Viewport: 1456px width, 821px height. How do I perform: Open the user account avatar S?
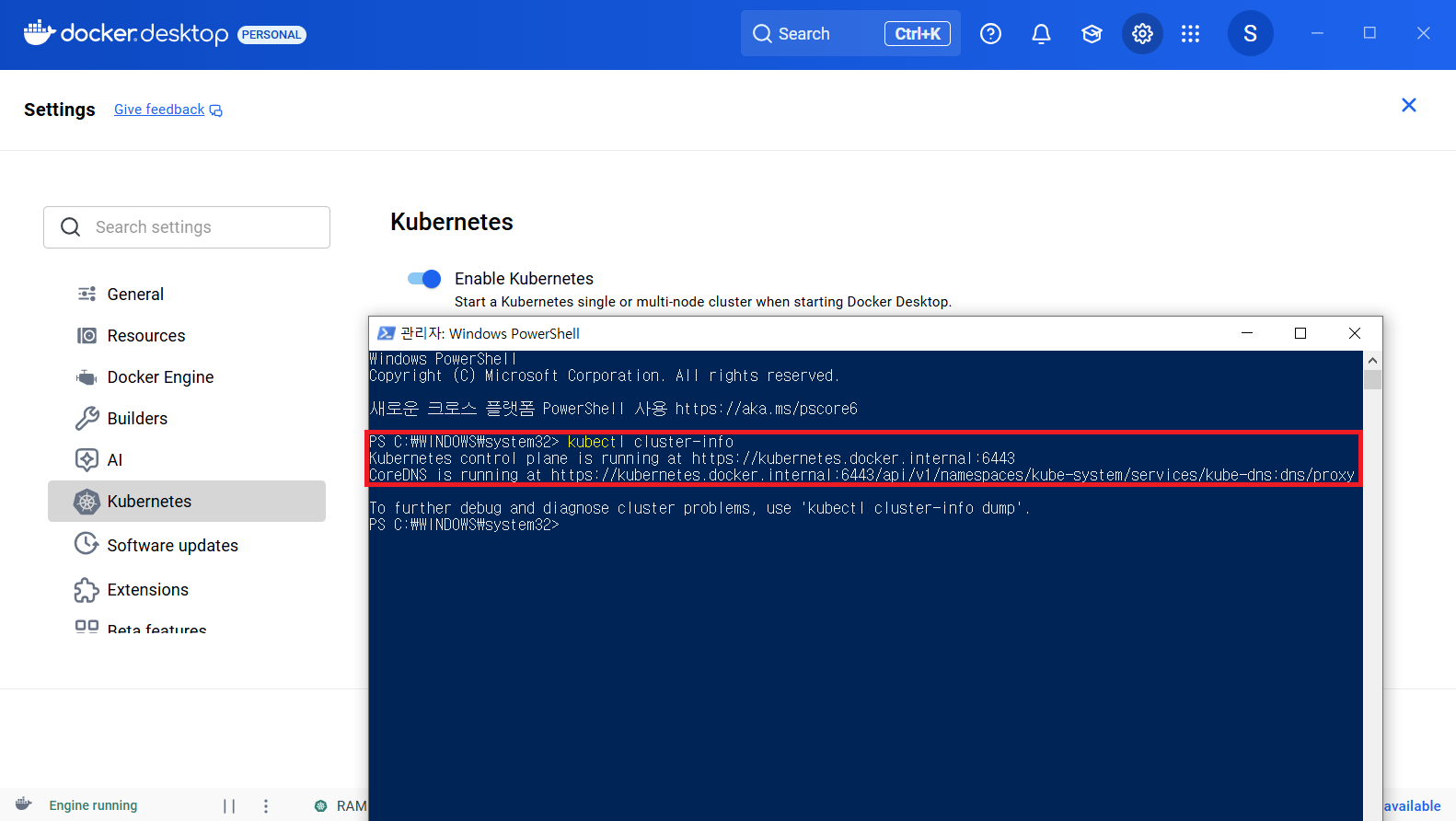tap(1250, 34)
